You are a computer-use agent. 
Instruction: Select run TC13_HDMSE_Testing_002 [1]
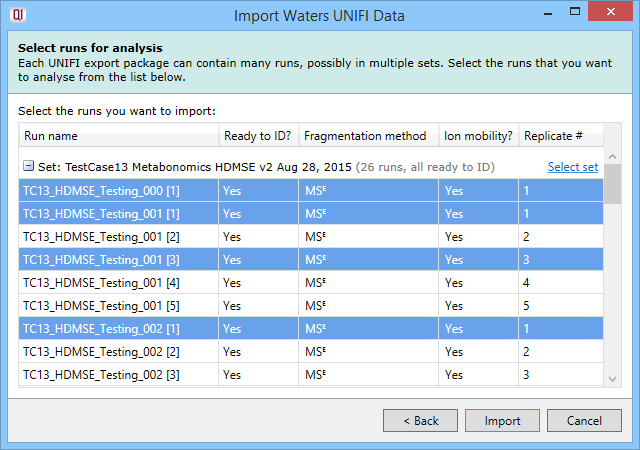click(x=311, y=328)
